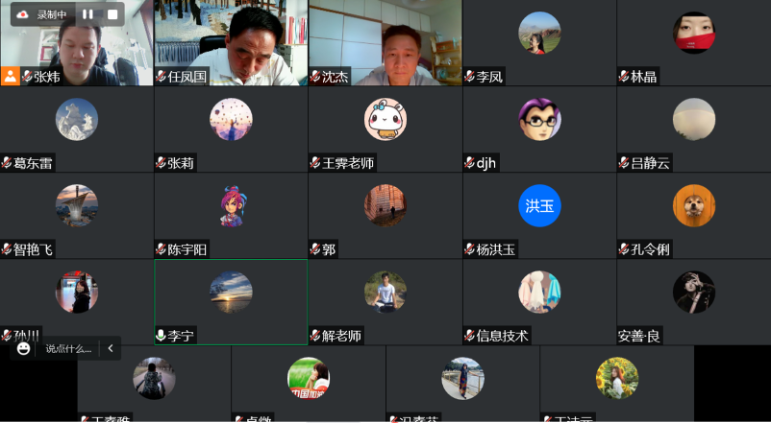Click 李宁's sunset lake avatar
Image resolution: width=772 pixels, height=424 pixels.
click(231, 292)
